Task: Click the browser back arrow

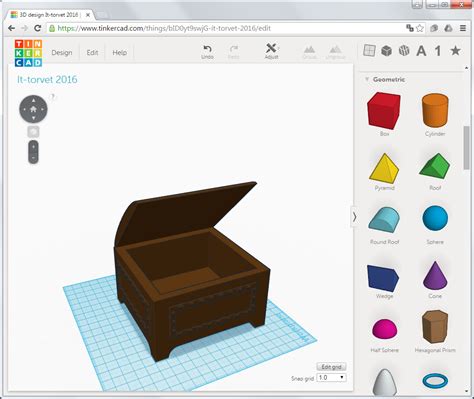Action: click(x=12, y=28)
